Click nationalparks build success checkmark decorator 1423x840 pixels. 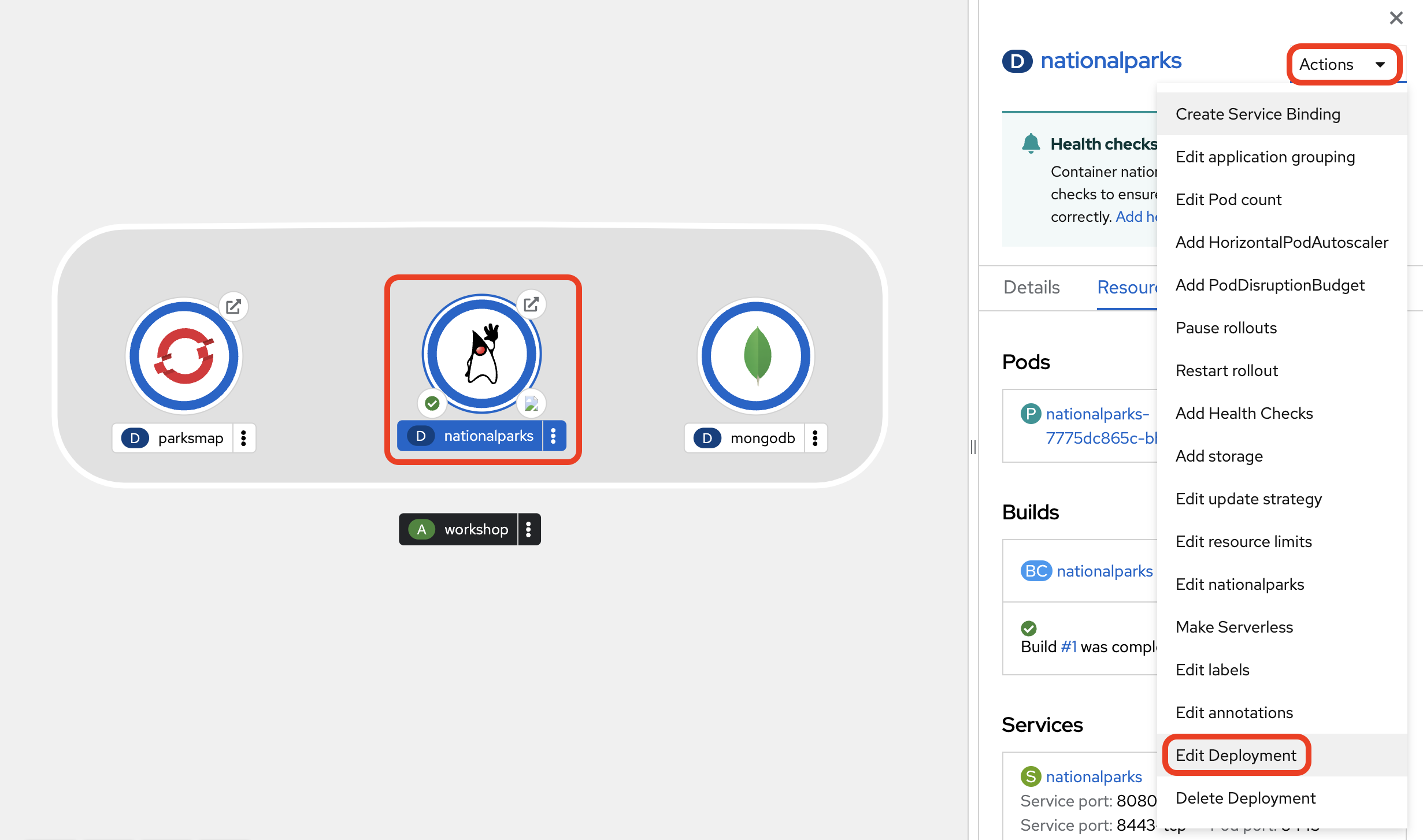coord(432,403)
